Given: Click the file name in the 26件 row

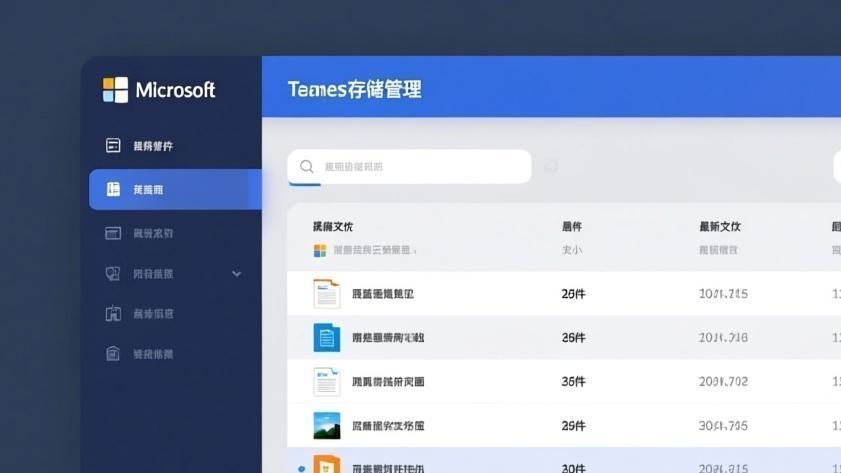Looking at the screenshot, I should click(388, 338).
